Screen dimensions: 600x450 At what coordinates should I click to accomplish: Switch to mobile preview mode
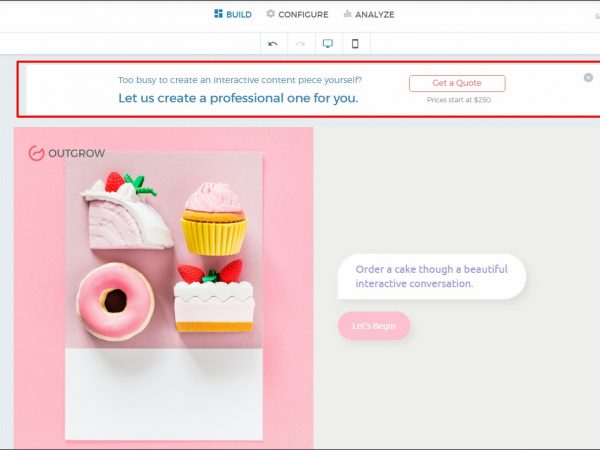pyautogui.click(x=354, y=44)
